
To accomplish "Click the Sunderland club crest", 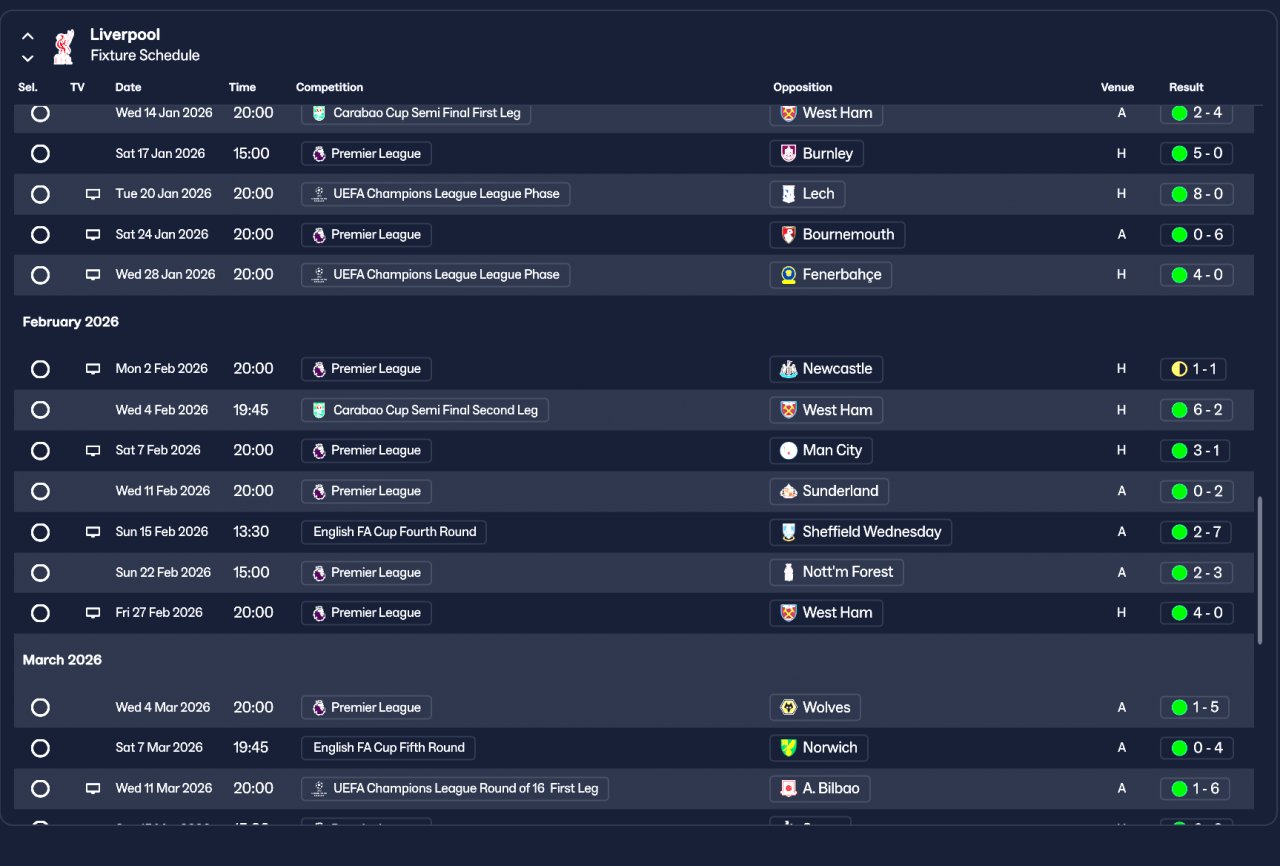I will point(789,491).
